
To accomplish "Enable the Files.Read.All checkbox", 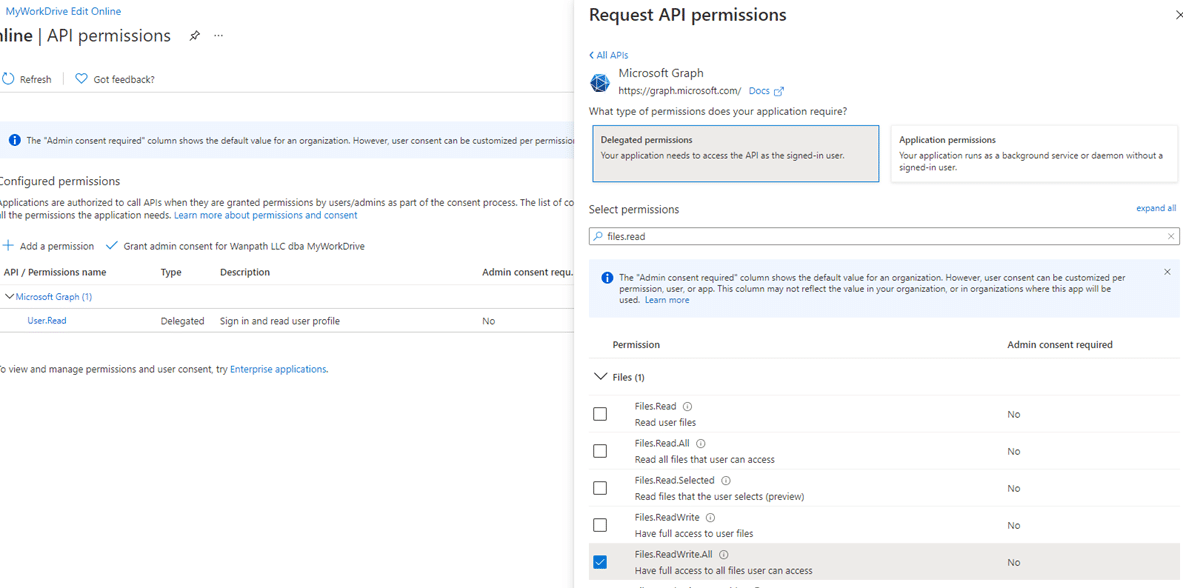I will pyautogui.click(x=600, y=451).
